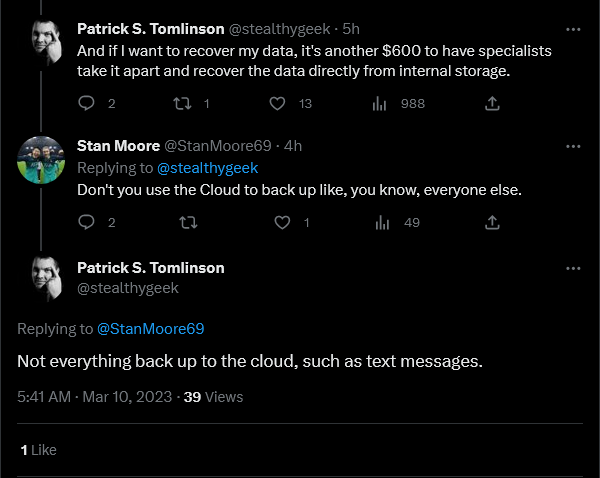This screenshot has height=478, width=600.
Task: Open the @stealthygeek mention link
Action: coord(207,168)
